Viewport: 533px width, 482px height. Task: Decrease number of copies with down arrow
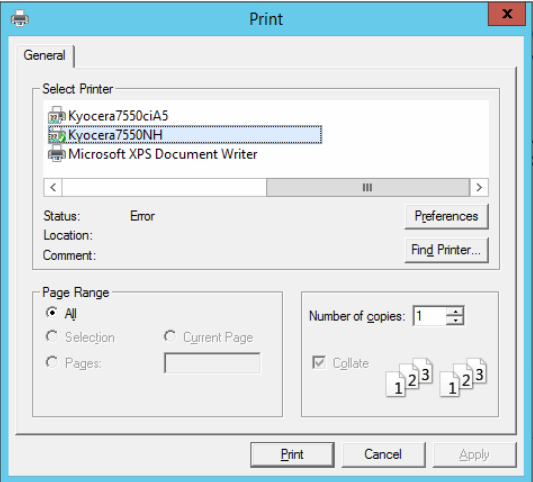(x=455, y=321)
